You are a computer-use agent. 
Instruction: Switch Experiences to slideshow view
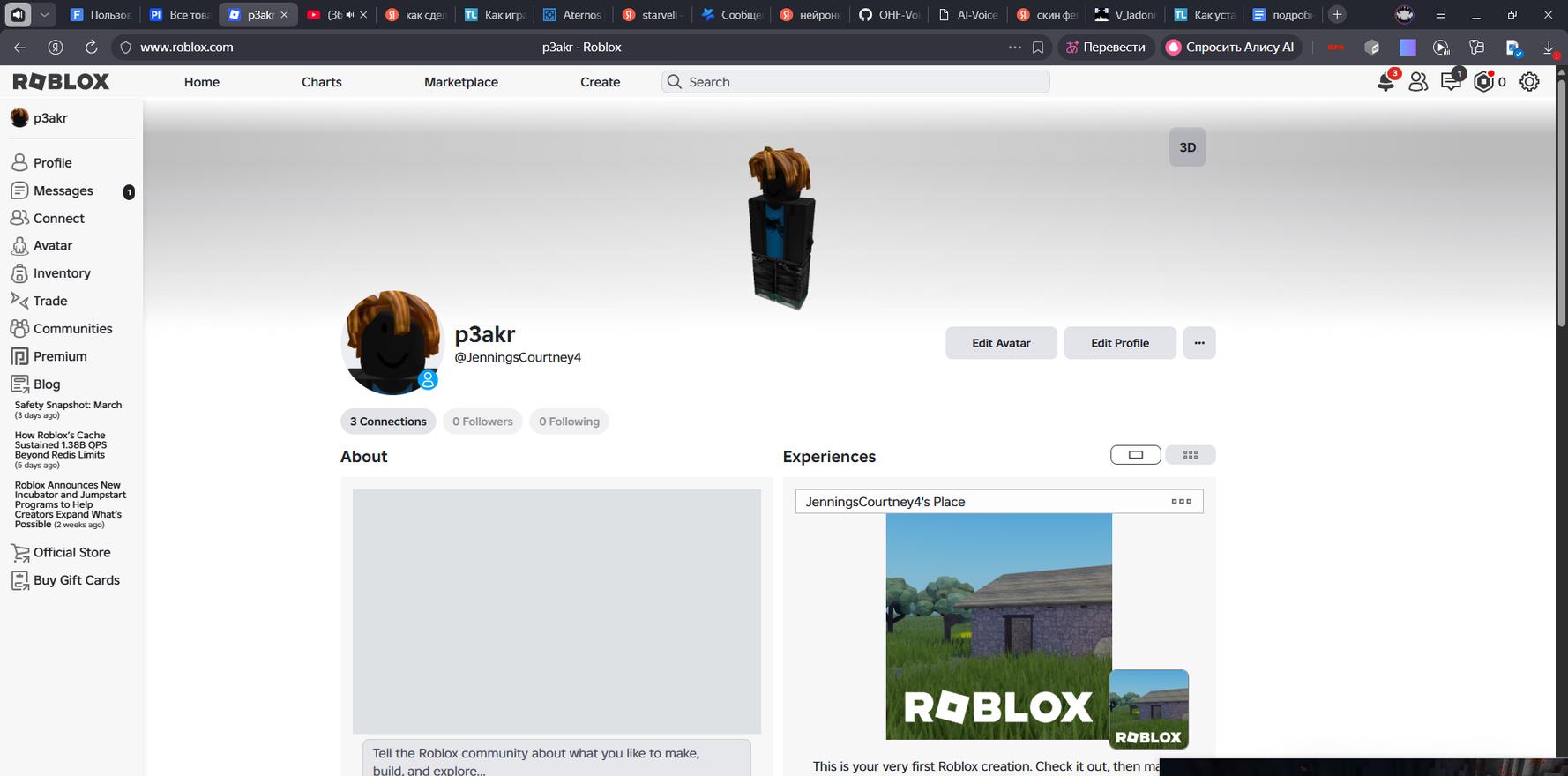1135,455
